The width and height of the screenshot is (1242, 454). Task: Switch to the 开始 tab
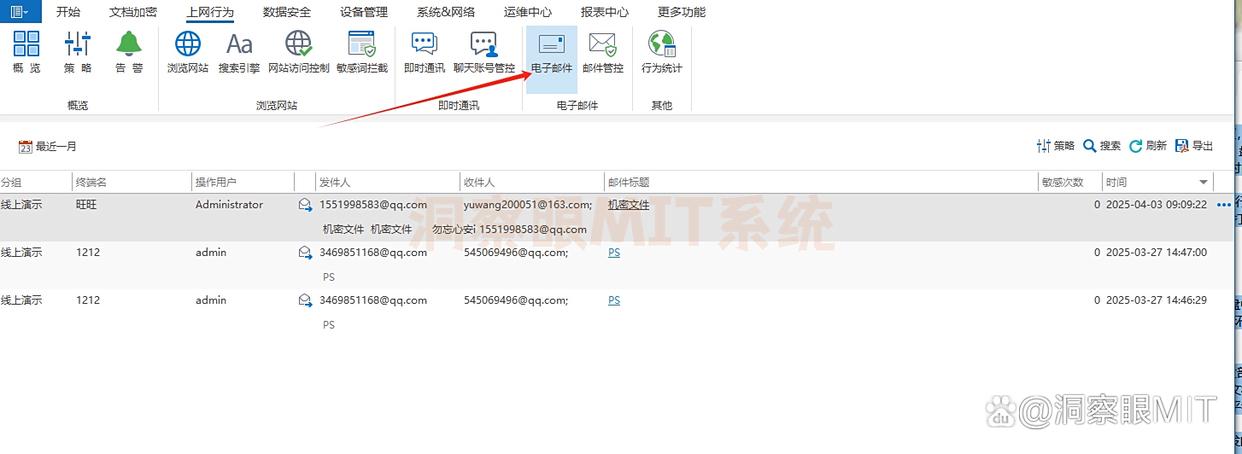point(68,12)
